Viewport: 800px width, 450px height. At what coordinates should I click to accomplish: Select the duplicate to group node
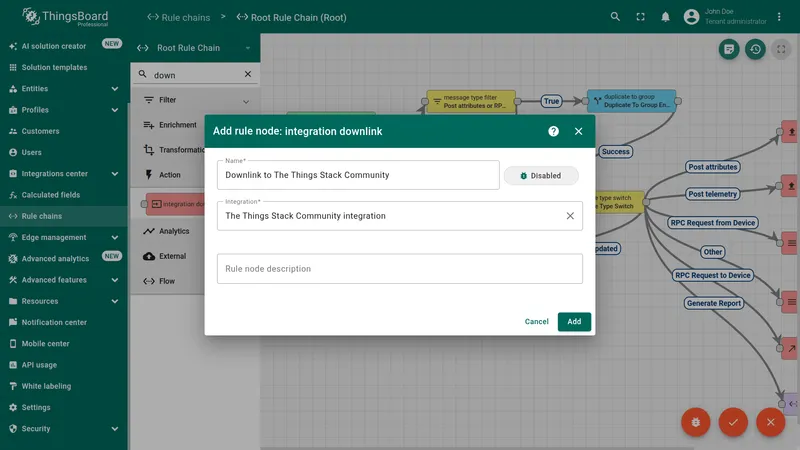[632, 101]
